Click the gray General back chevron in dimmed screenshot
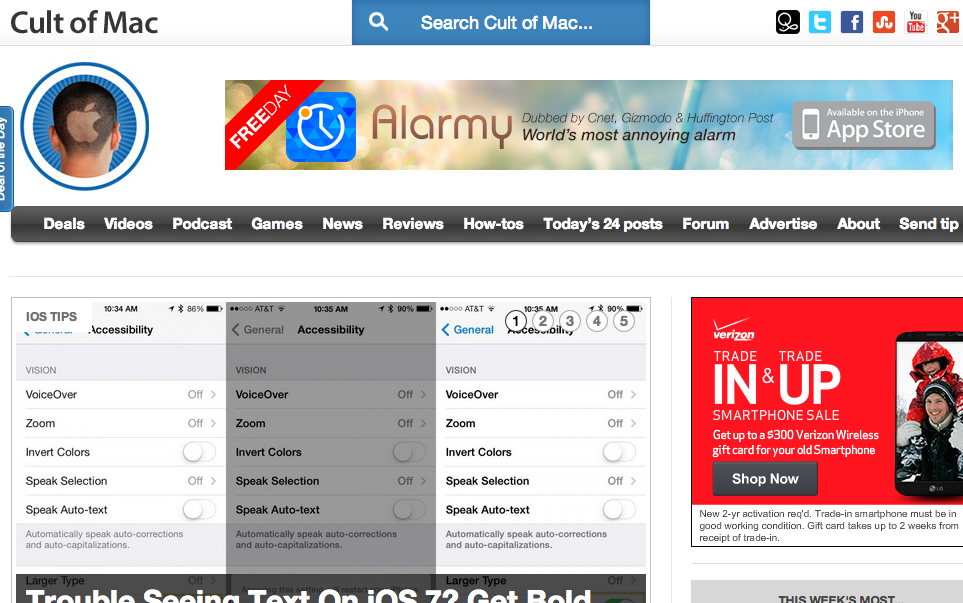The width and height of the screenshot is (963, 603). click(x=236, y=330)
